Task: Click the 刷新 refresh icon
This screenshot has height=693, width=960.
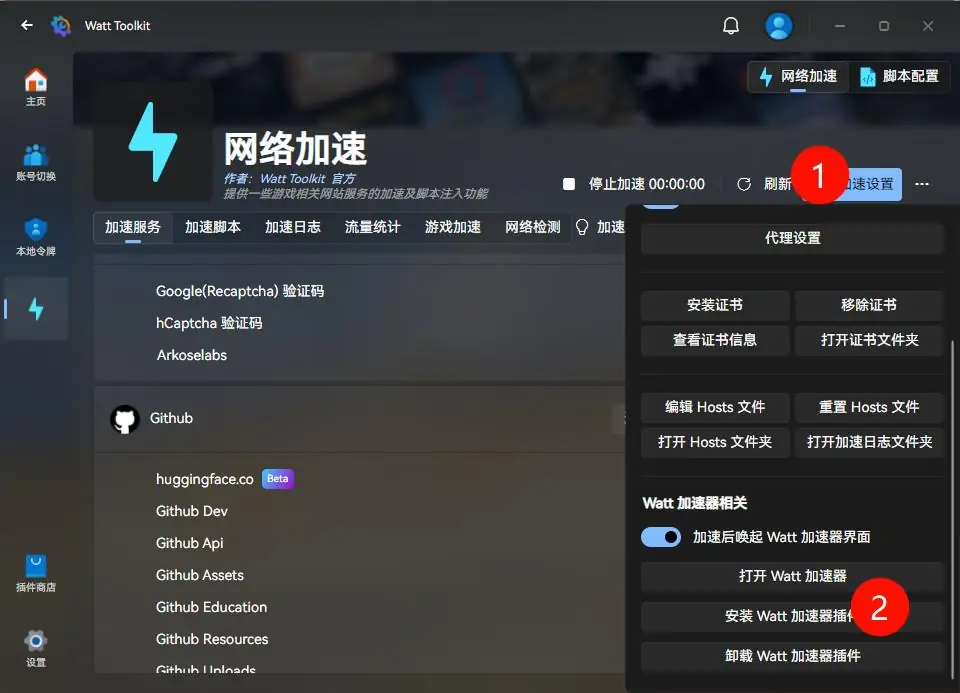Action: click(x=744, y=184)
